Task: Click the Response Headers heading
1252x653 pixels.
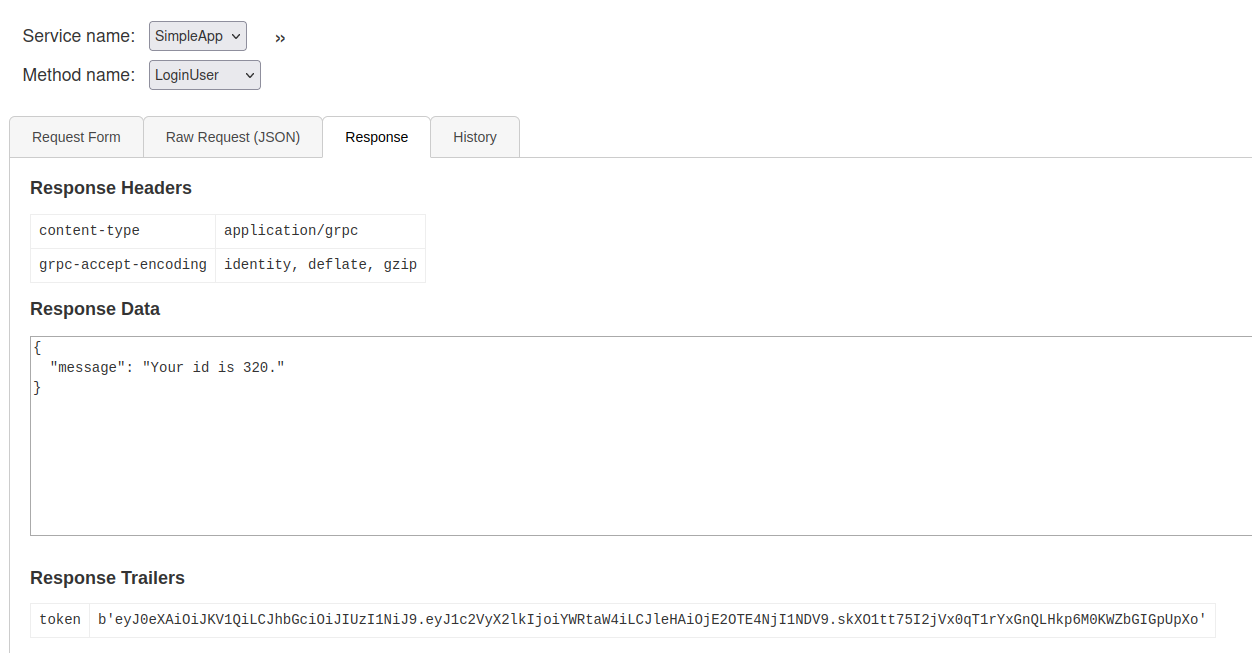Action: 111,188
